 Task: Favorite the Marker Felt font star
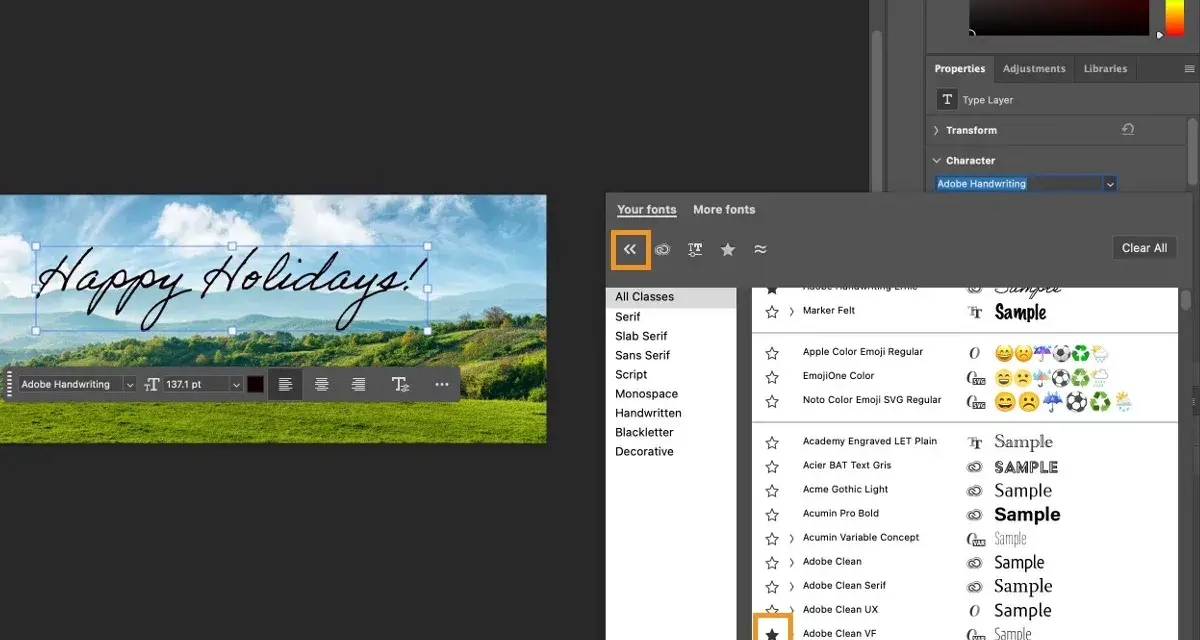(772, 312)
